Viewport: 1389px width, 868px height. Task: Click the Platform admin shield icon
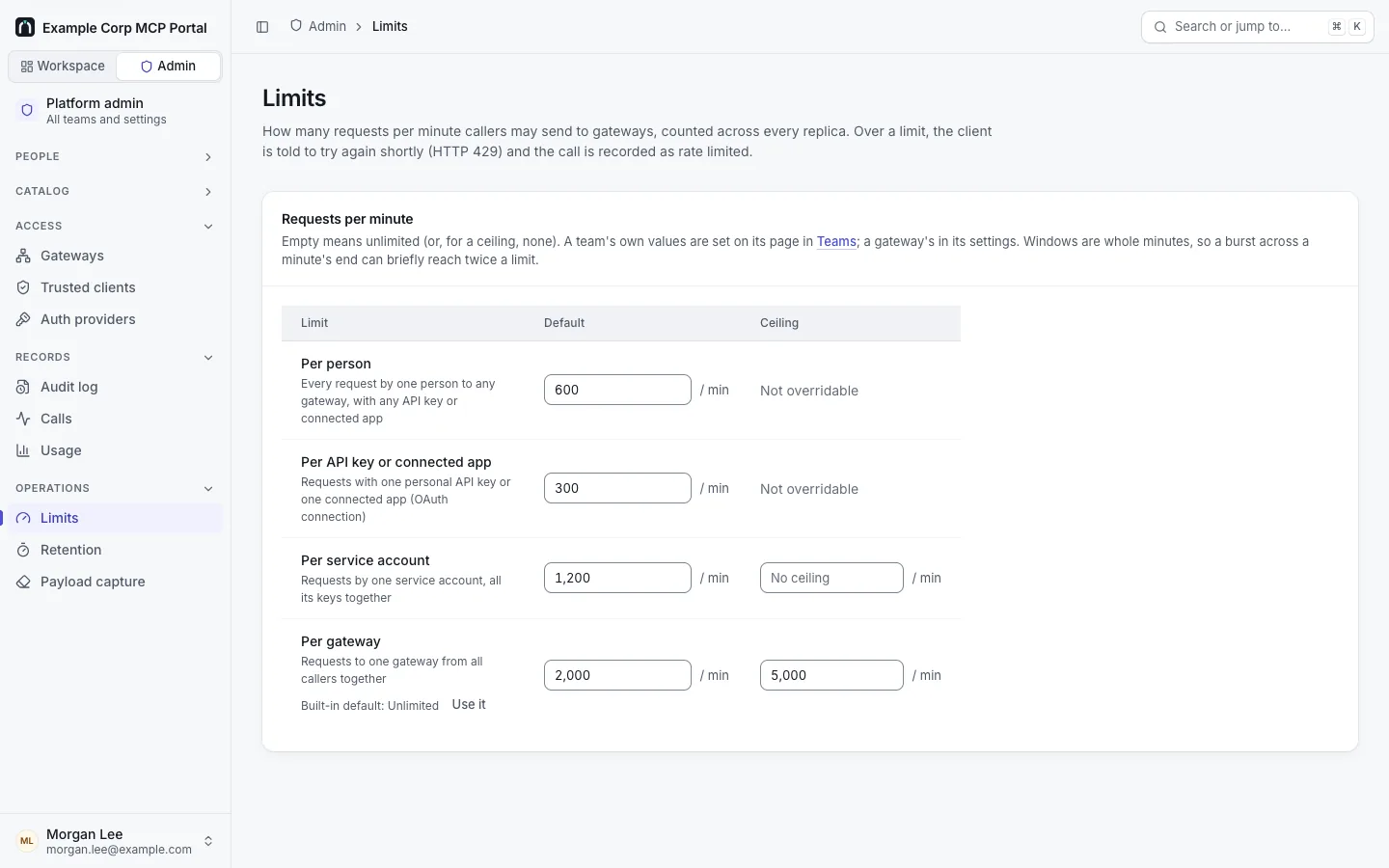point(27,110)
